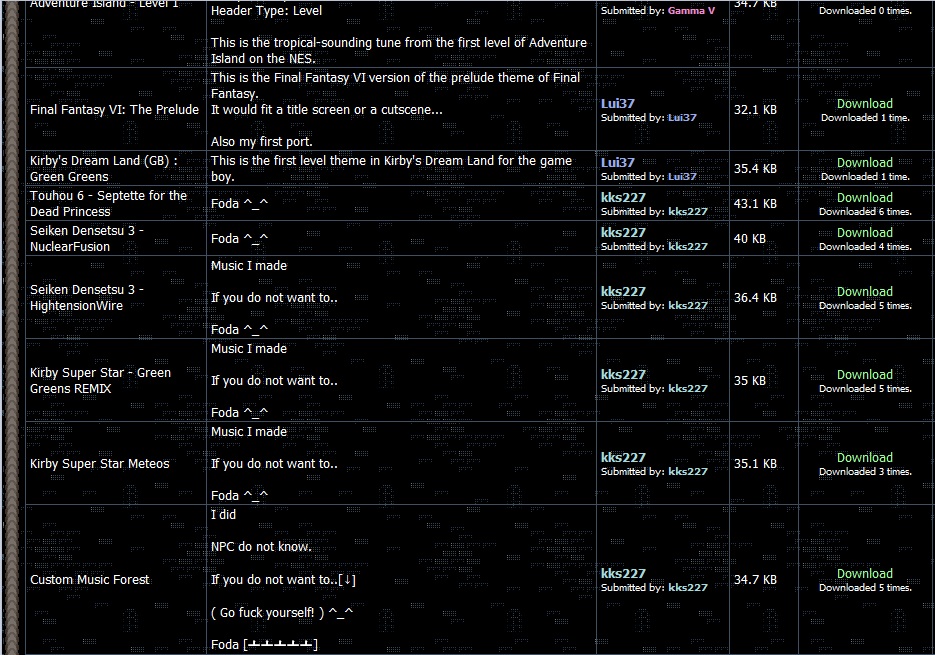Click 'This is the tropical-sounding tune' description

click(398, 51)
